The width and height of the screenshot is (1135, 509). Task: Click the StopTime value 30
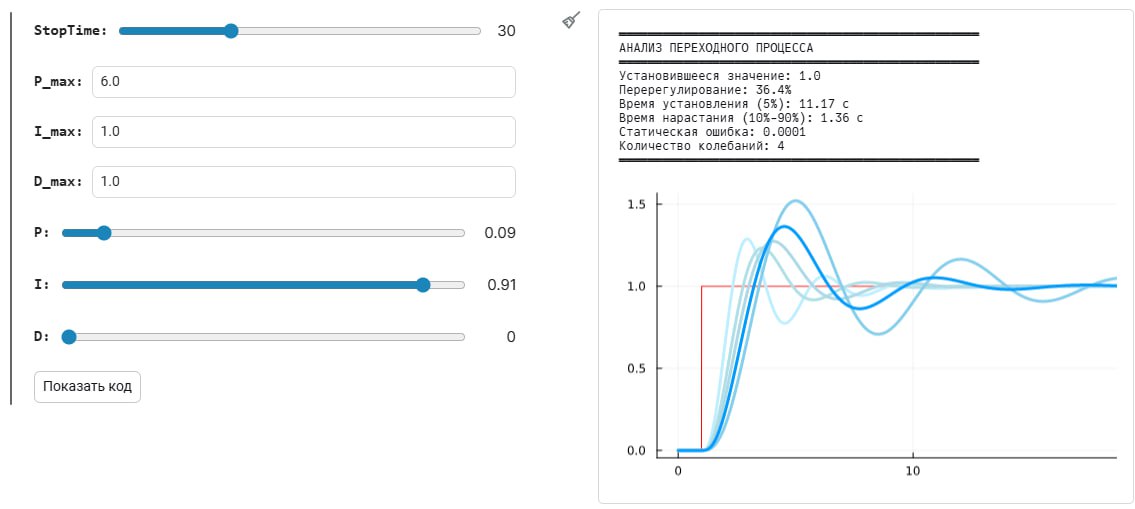pos(506,30)
